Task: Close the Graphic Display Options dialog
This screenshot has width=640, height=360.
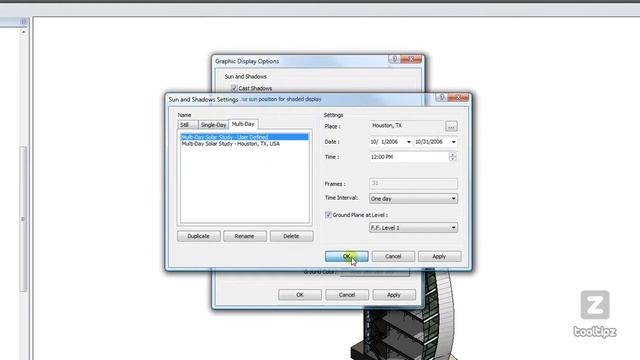Action: pyautogui.click(x=411, y=59)
